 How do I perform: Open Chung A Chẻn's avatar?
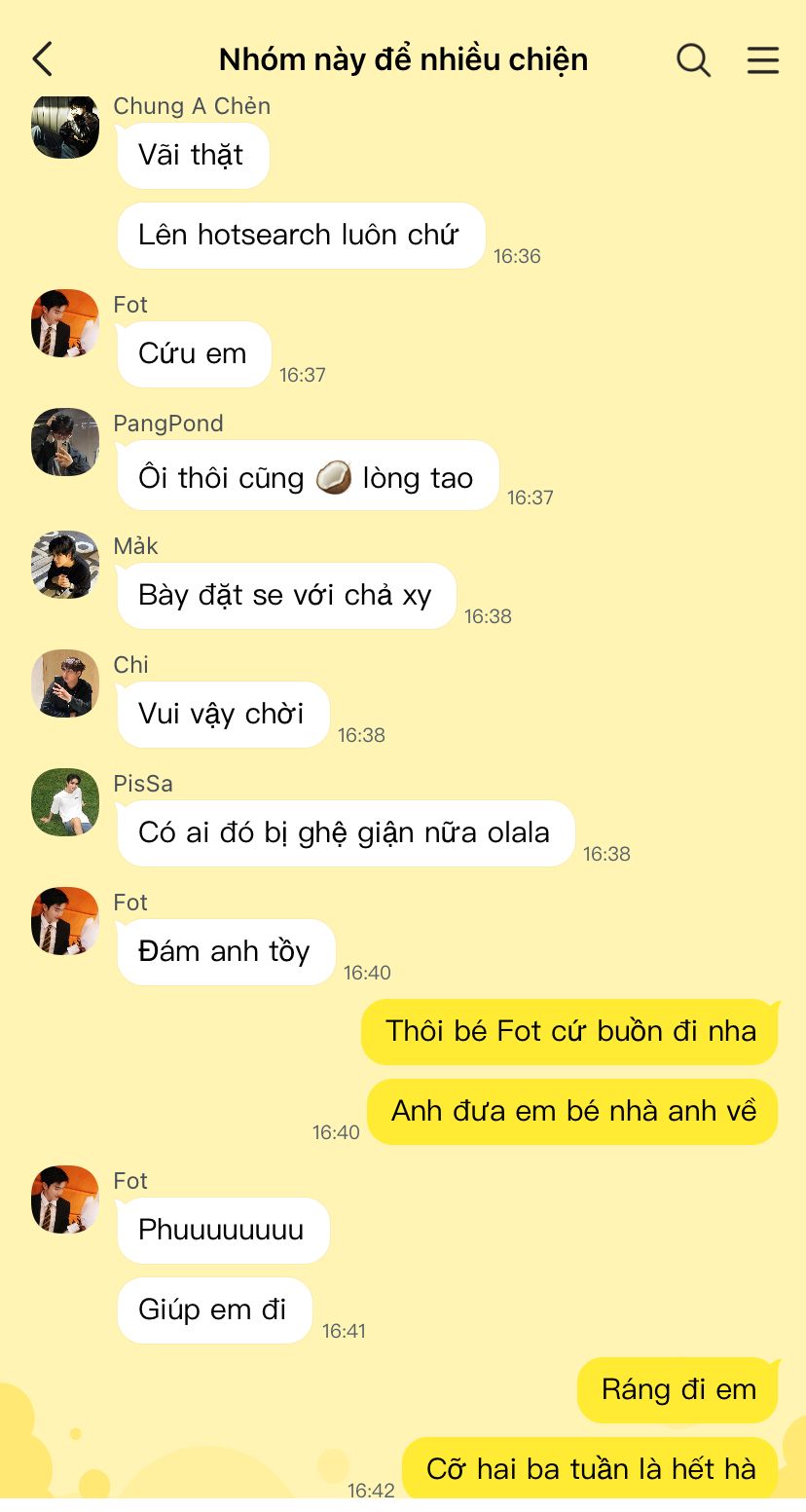(x=65, y=127)
